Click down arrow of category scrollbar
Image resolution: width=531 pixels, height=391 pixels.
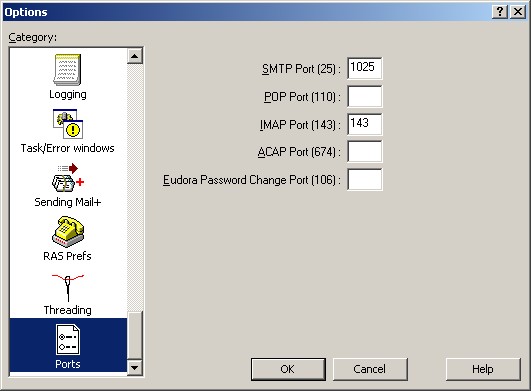click(x=135, y=367)
